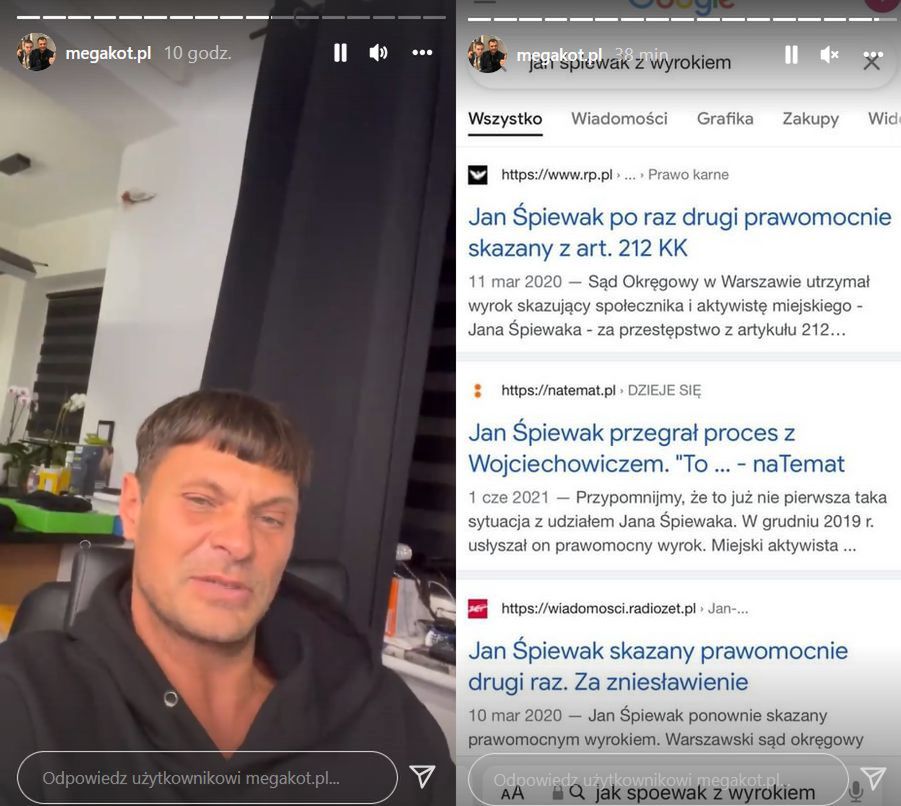Pause the right megakot.pl story
Image resolution: width=901 pixels, height=806 pixels.
click(791, 55)
